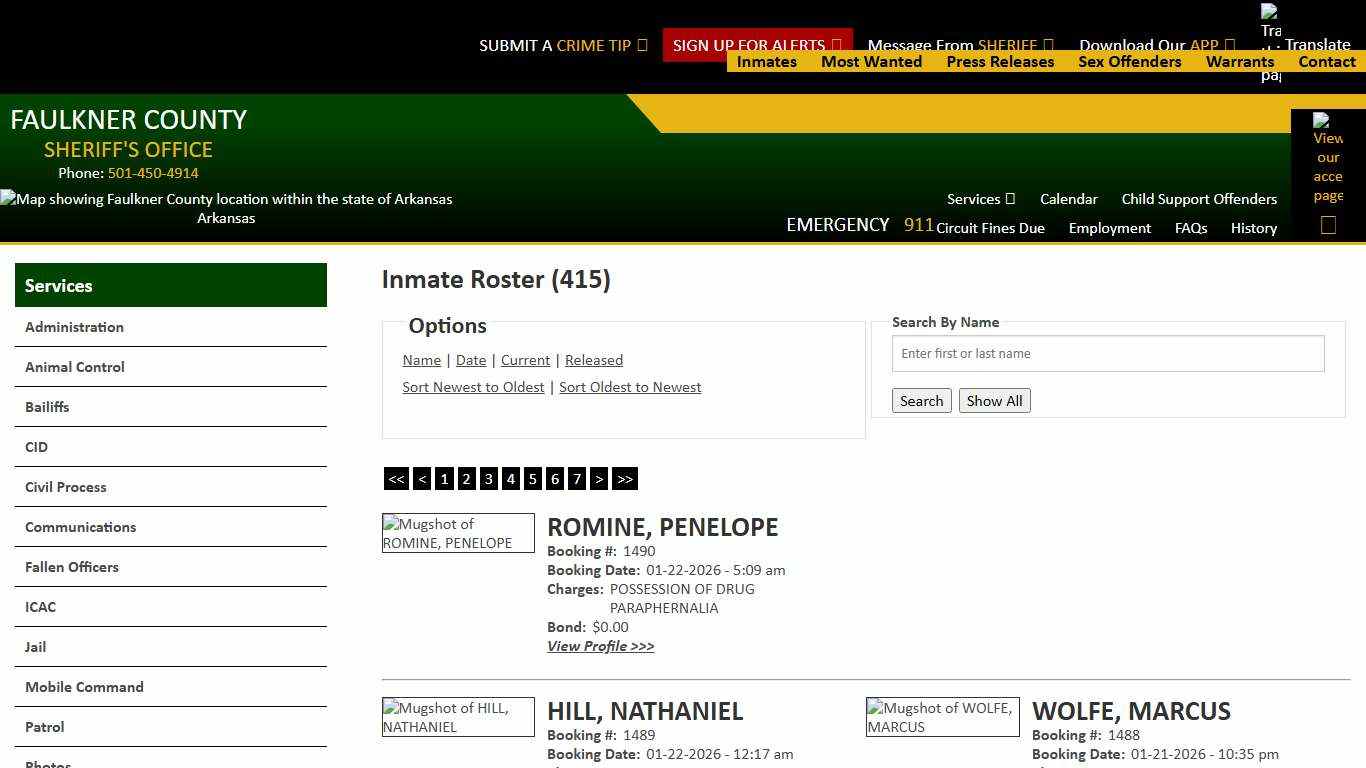Open the Inmates navigation tab
1366x768 pixels.
coord(766,61)
